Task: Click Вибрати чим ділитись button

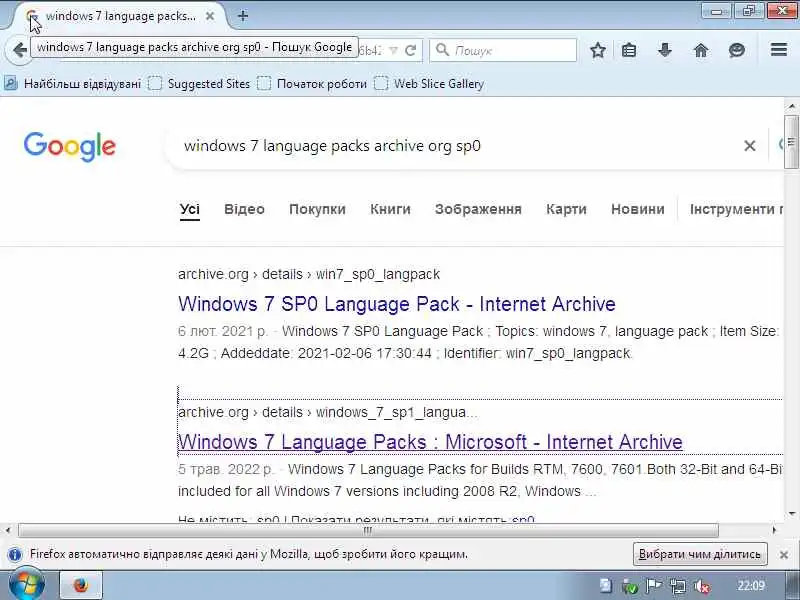Action: pyautogui.click(x=700, y=554)
